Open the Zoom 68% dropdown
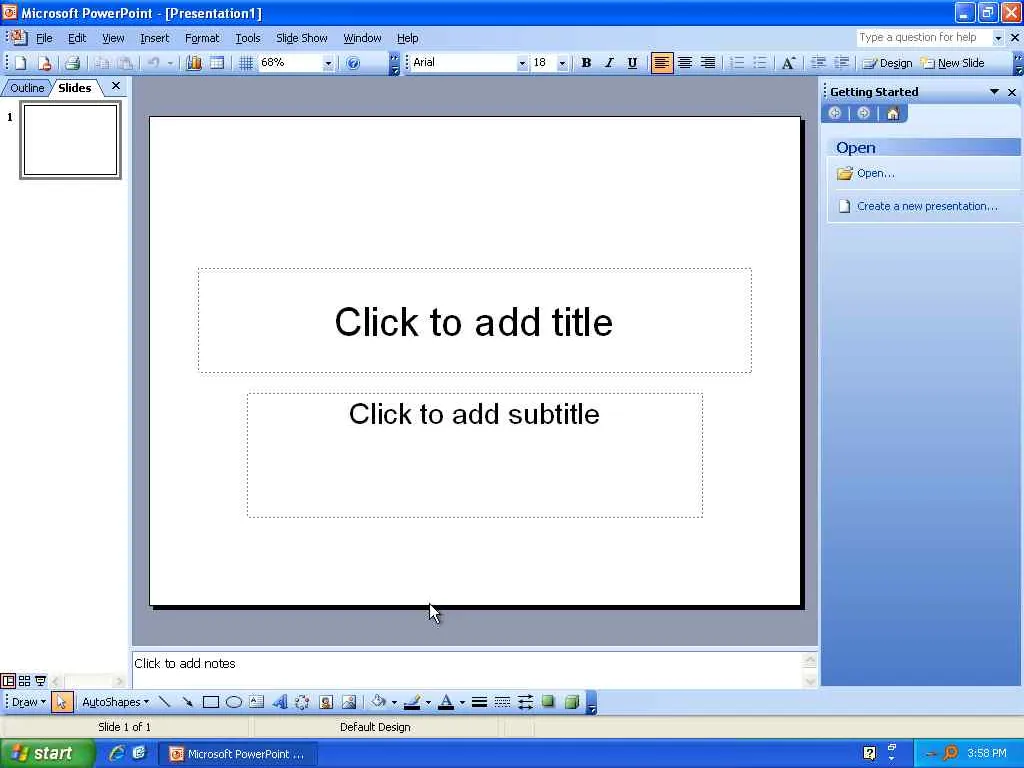The height and width of the screenshot is (768, 1024). pos(328,63)
